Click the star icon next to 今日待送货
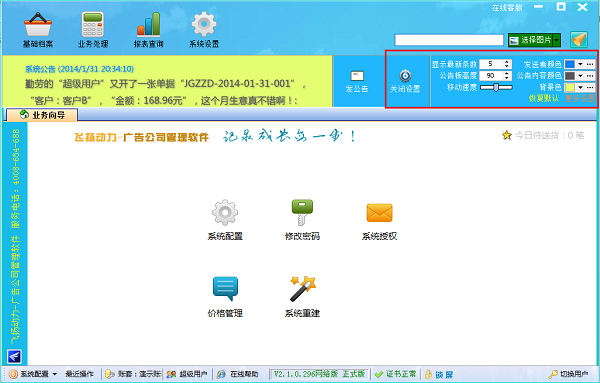600x383 pixels. [x=507, y=135]
